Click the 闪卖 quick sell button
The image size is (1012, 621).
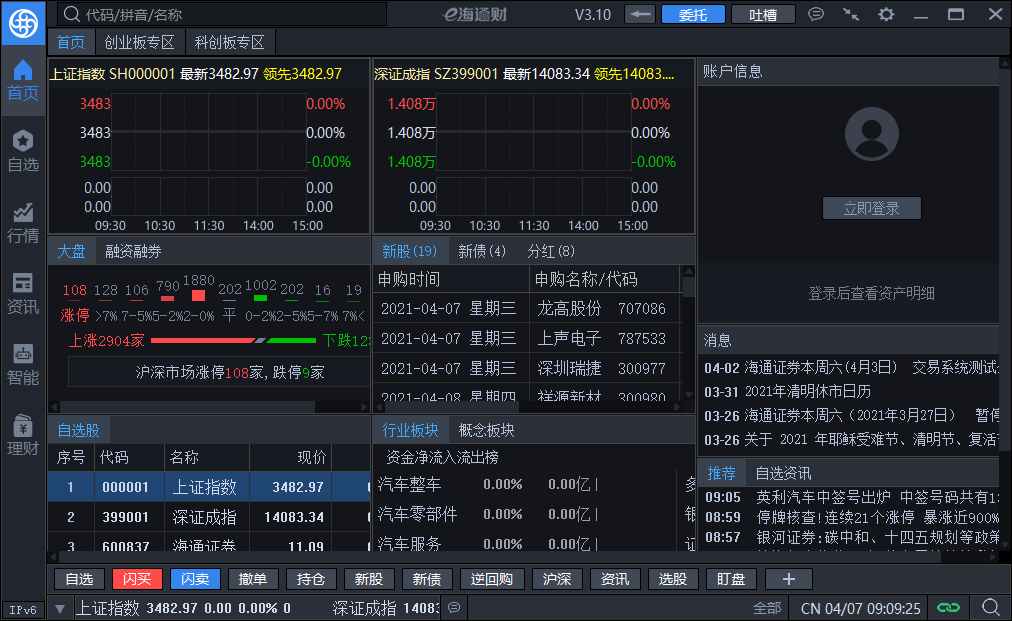click(x=195, y=579)
